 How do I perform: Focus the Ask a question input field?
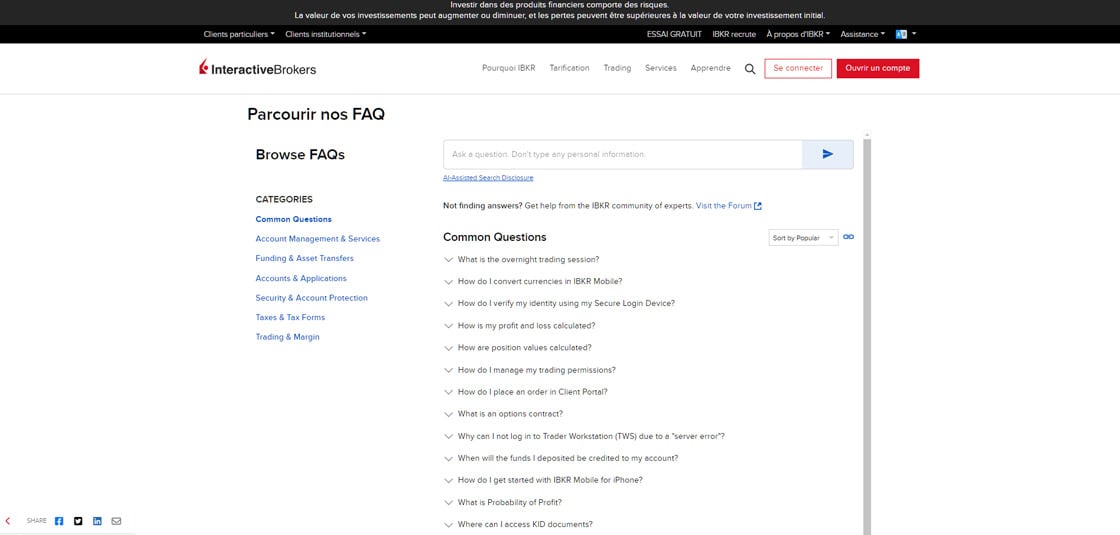pos(623,154)
